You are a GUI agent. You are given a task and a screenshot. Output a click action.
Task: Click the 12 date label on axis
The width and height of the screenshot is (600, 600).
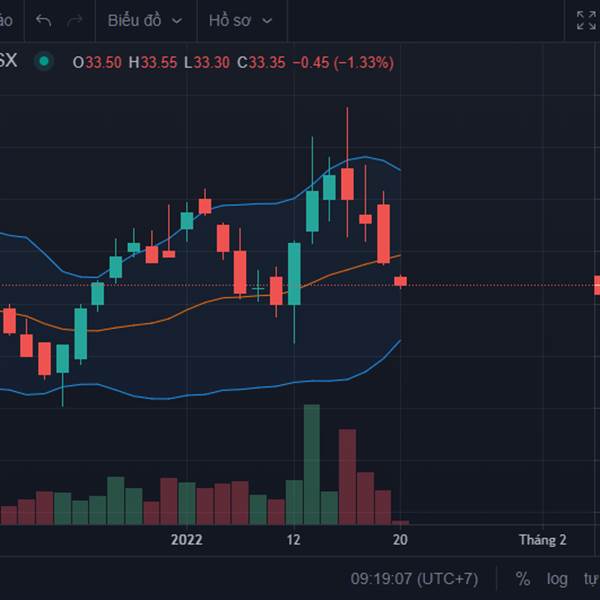[293, 540]
